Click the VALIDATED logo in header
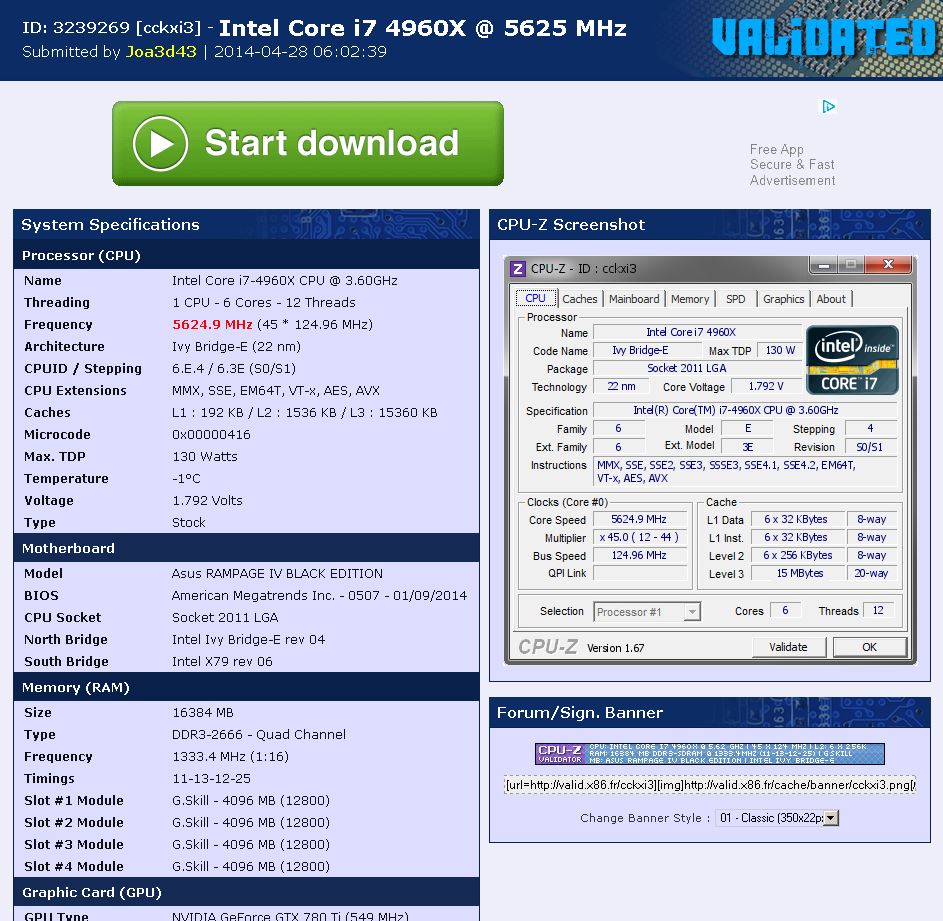Image resolution: width=943 pixels, height=921 pixels. pos(824,37)
